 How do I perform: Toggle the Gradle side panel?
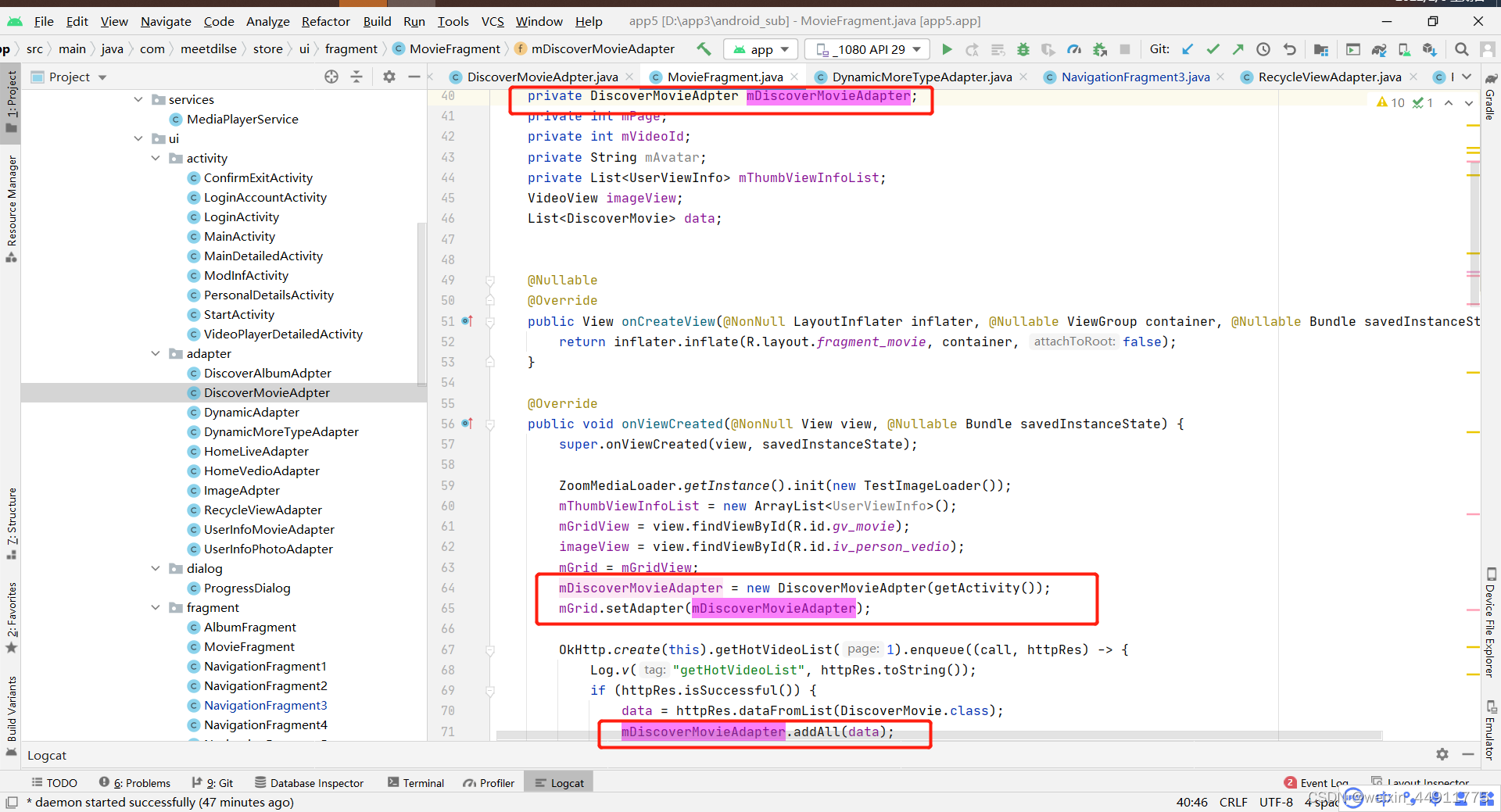1491,97
